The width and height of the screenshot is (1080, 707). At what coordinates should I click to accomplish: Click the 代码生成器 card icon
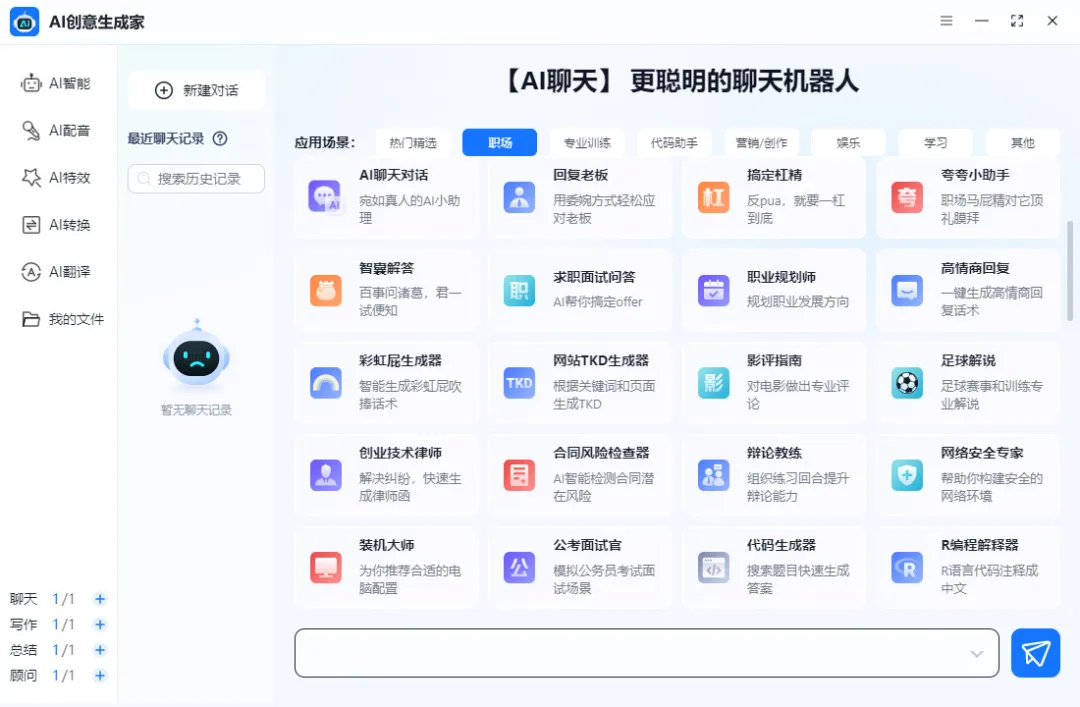pos(712,567)
